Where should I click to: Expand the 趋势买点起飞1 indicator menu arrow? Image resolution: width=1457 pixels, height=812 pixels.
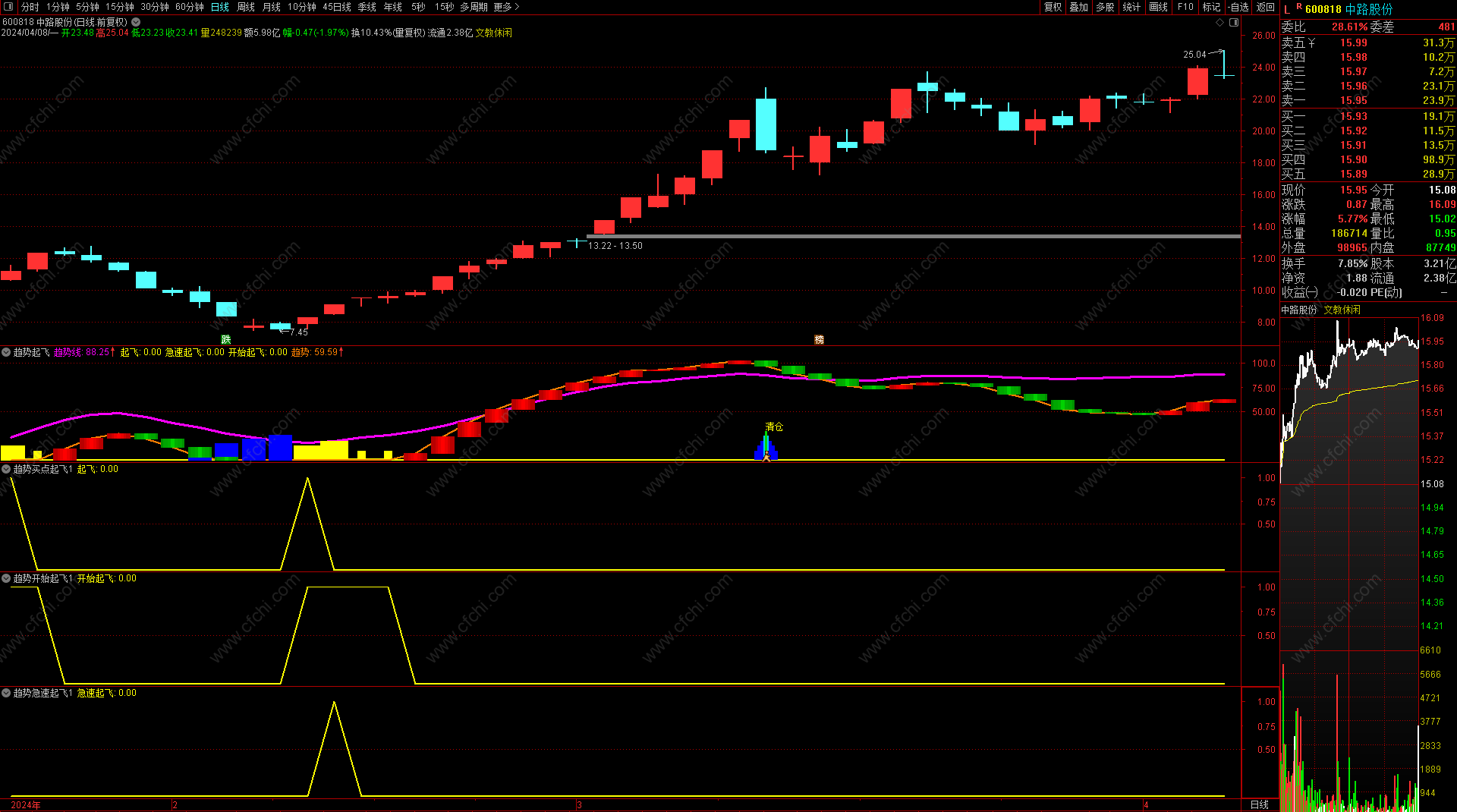pyautogui.click(x=6, y=469)
